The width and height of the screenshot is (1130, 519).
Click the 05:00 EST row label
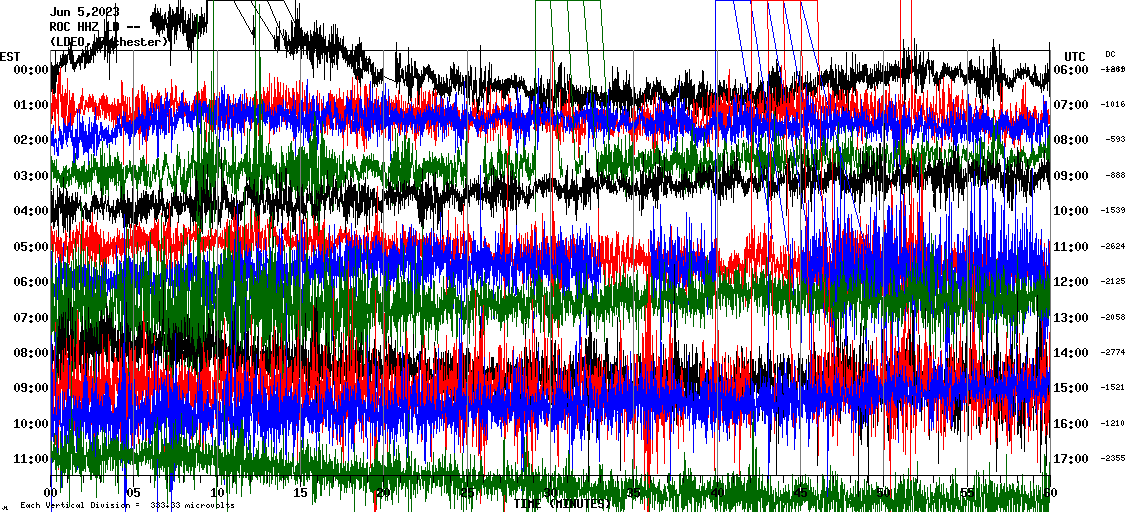coord(29,246)
